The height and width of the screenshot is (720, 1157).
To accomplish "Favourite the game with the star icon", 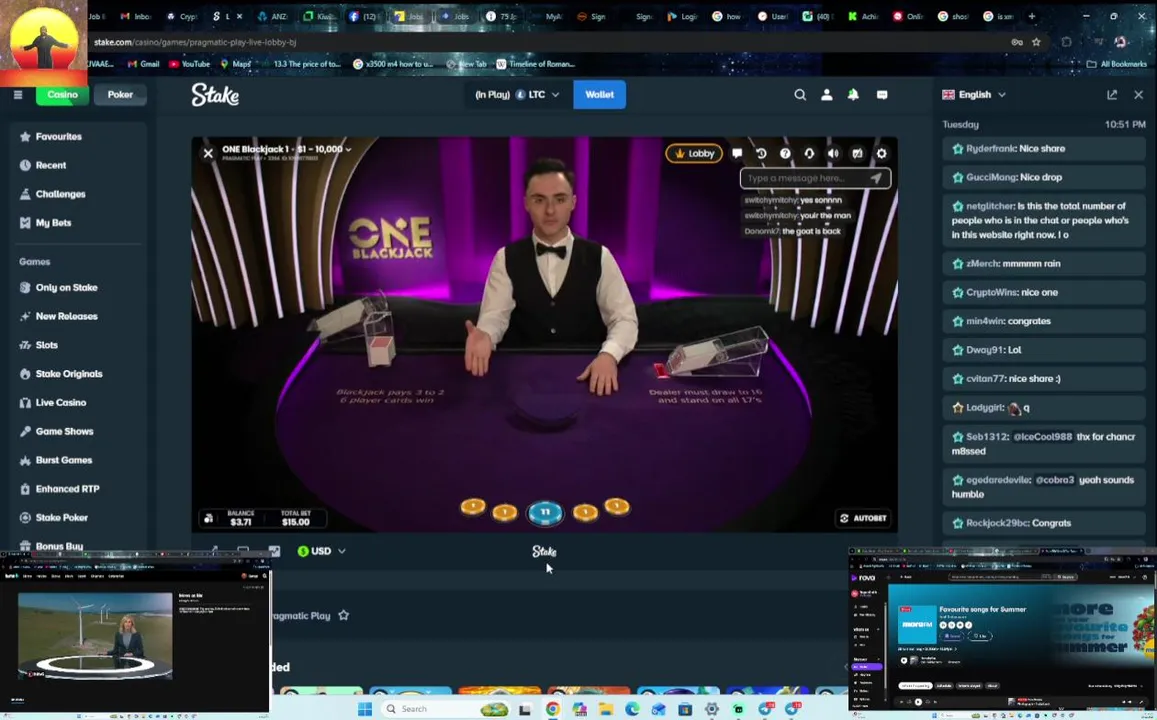I will click(x=343, y=615).
